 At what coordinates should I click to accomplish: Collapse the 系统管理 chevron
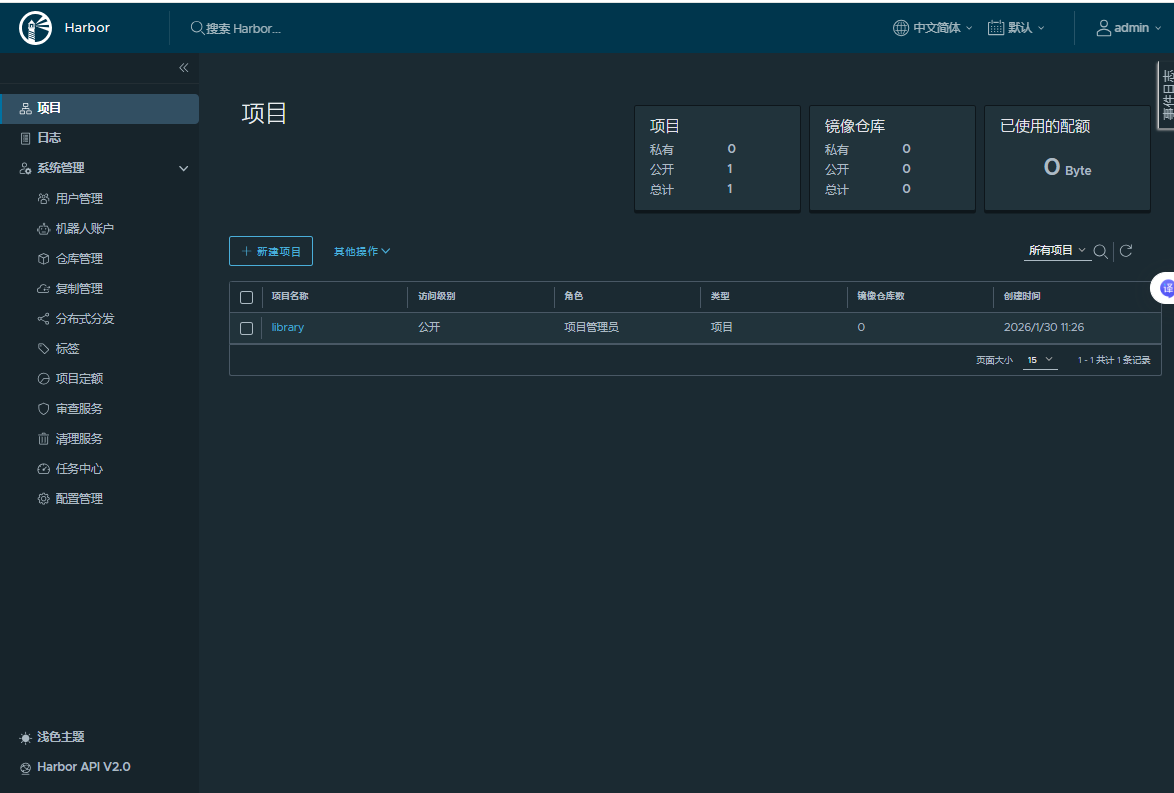(x=183, y=168)
